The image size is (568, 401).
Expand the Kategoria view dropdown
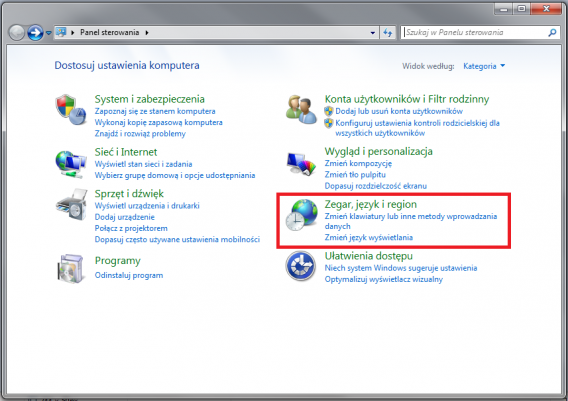484,66
